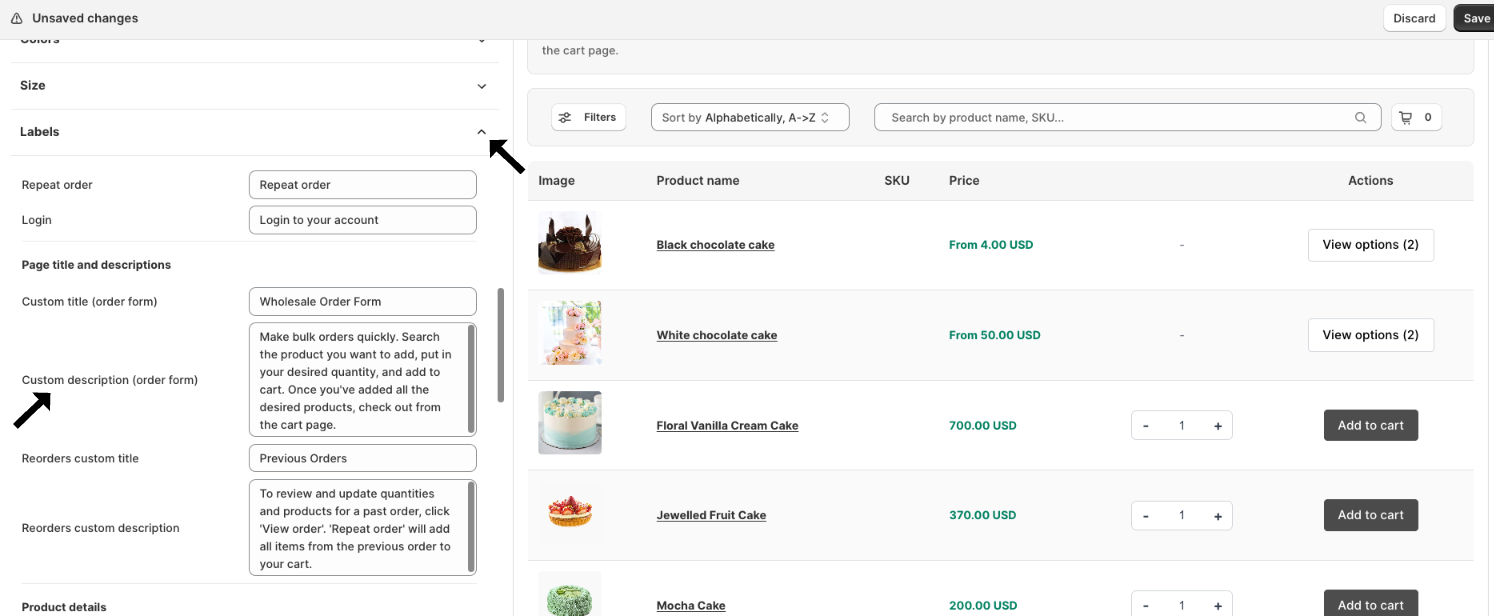This screenshot has width=1494, height=616.
Task: Open the White chocolate cake product link
Action: coord(716,335)
